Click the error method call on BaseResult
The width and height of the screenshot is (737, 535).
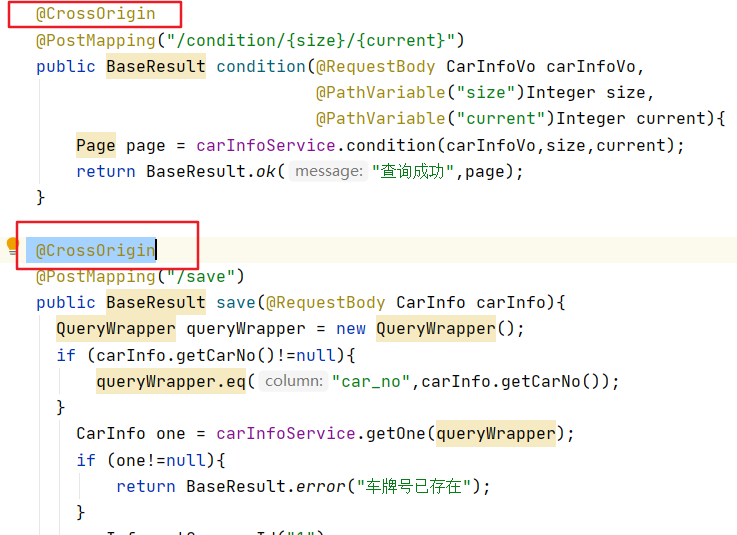321,486
